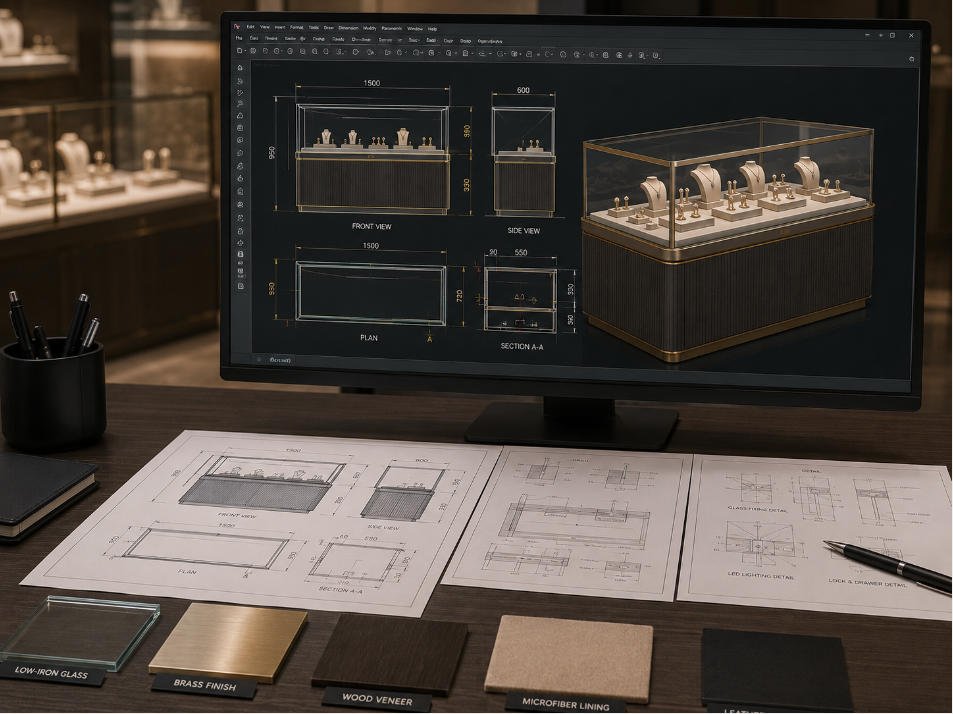Maximize the CAD application window
The image size is (953, 714).
892,35
